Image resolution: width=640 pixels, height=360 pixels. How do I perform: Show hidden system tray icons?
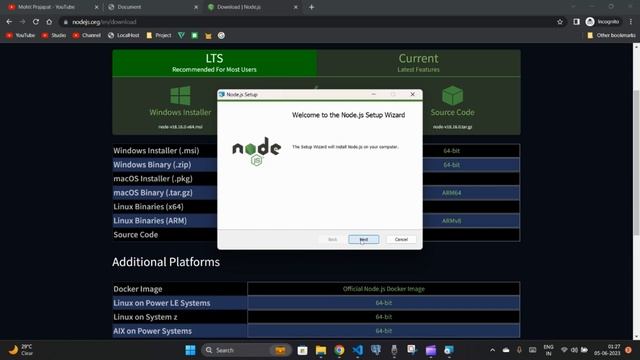point(492,350)
